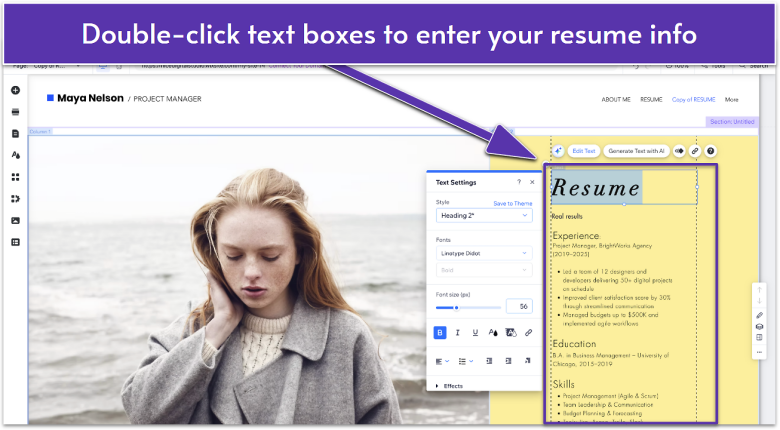Toggle Italic formatting
This screenshot has height=430, width=780.
click(457, 333)
